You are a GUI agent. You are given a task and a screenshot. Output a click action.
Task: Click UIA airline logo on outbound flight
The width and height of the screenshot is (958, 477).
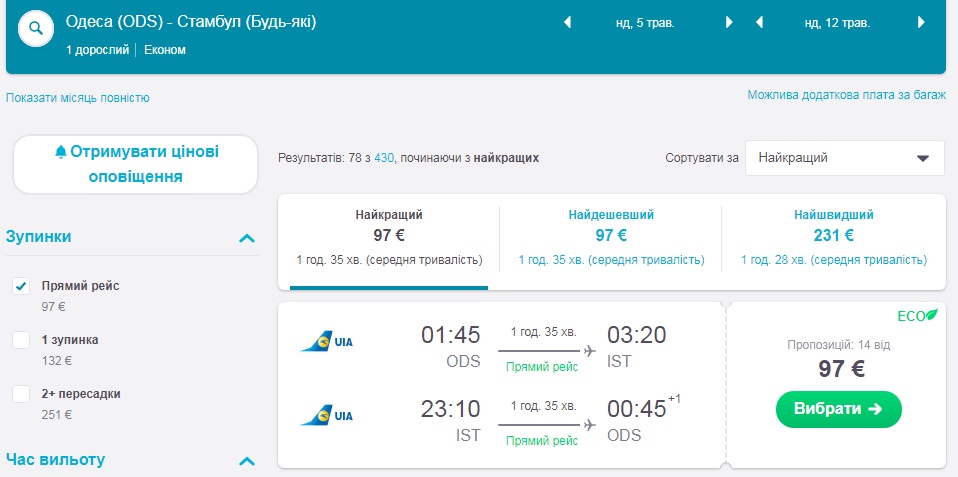point(327,343)
